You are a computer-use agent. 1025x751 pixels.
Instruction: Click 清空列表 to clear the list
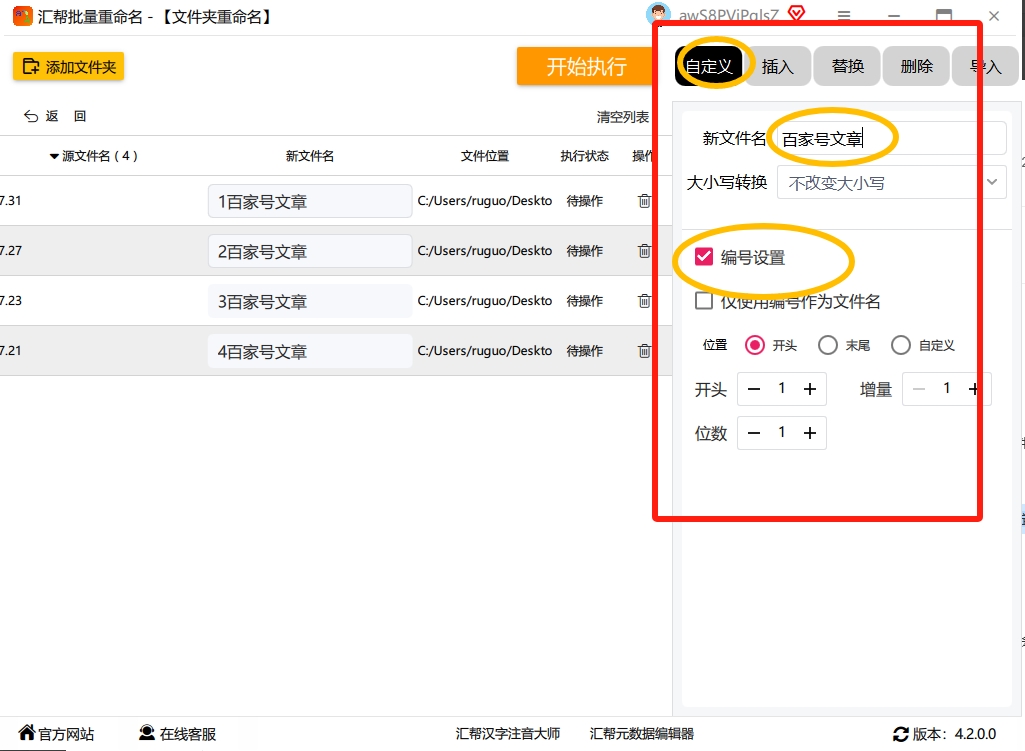pyautogui.click(x=622, y=117)
